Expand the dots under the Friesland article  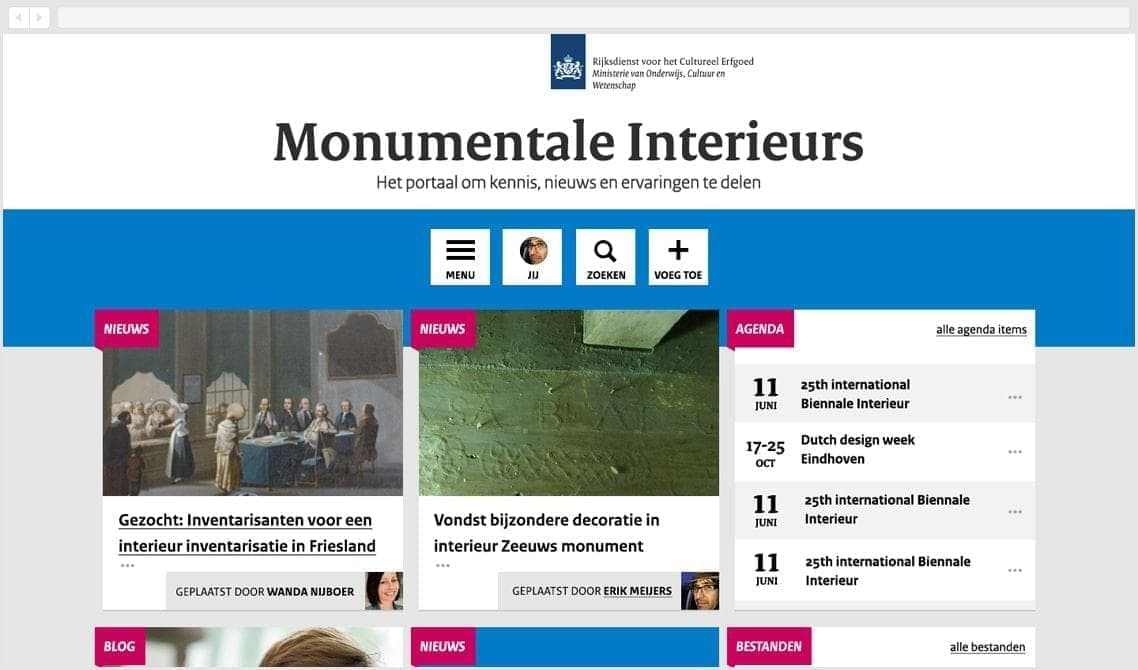(x=128, y=565)
